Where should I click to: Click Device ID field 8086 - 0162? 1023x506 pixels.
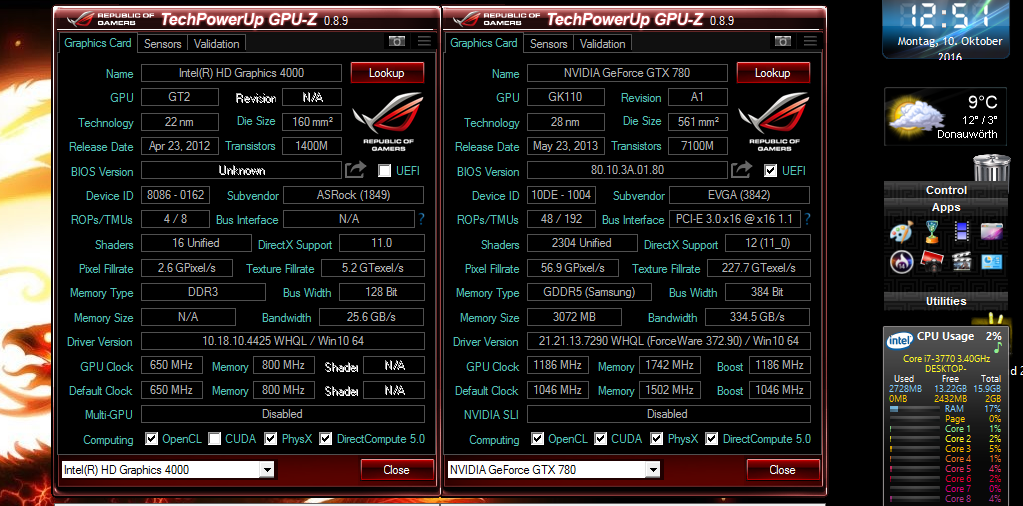point(176,195)
